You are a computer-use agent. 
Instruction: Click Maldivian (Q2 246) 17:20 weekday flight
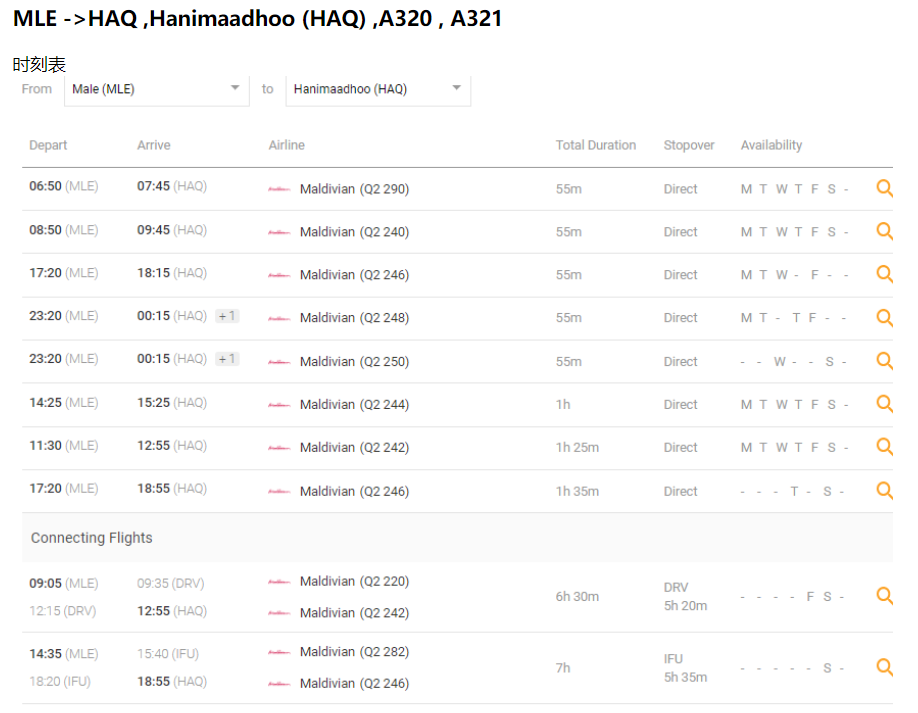(354, 275)
